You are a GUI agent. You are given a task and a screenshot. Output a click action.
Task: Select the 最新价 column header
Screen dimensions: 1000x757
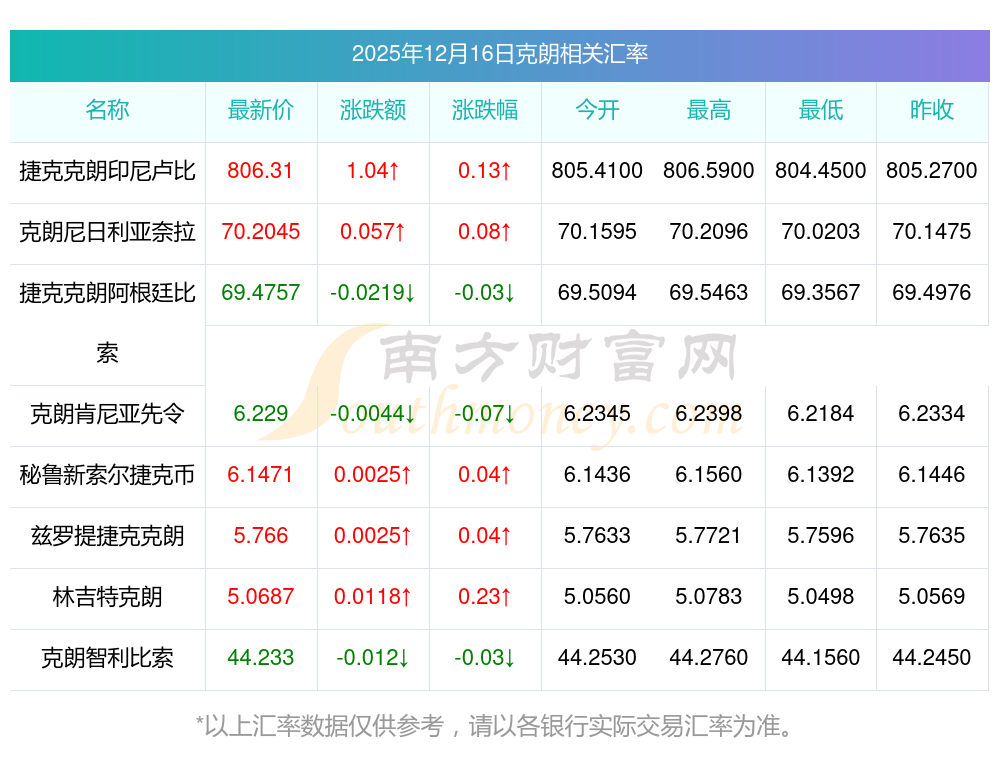pos(261,110)
